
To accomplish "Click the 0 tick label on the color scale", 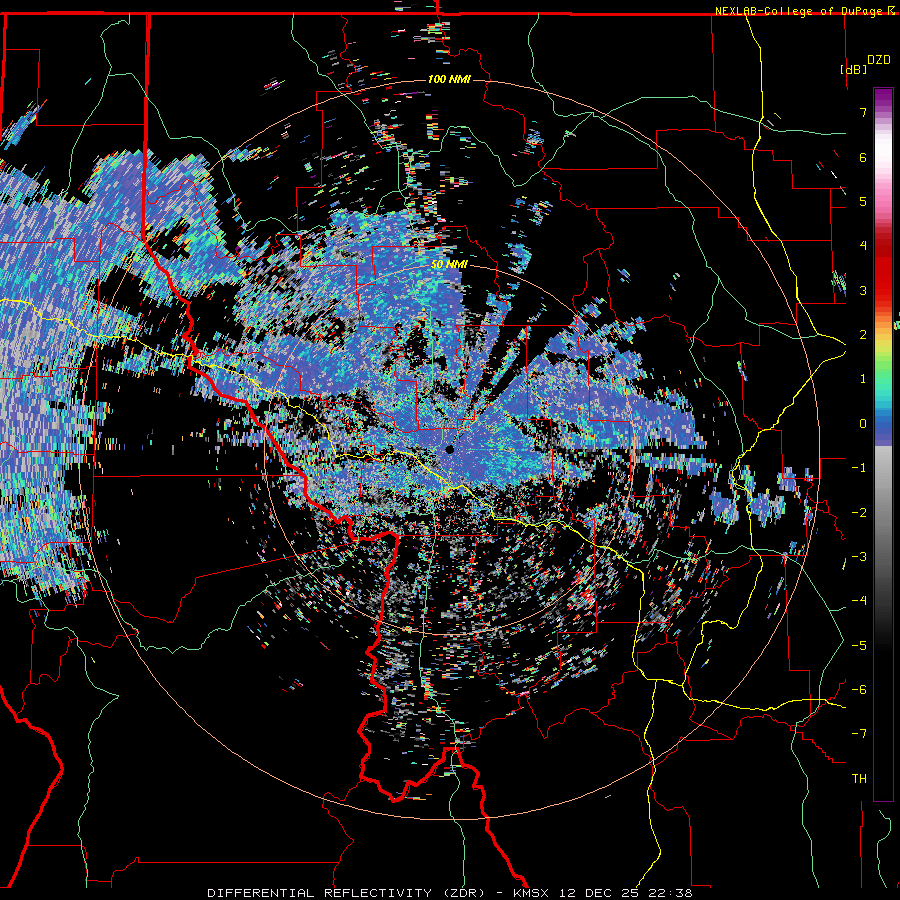I will pyautogui.click(x=863, y=424).
